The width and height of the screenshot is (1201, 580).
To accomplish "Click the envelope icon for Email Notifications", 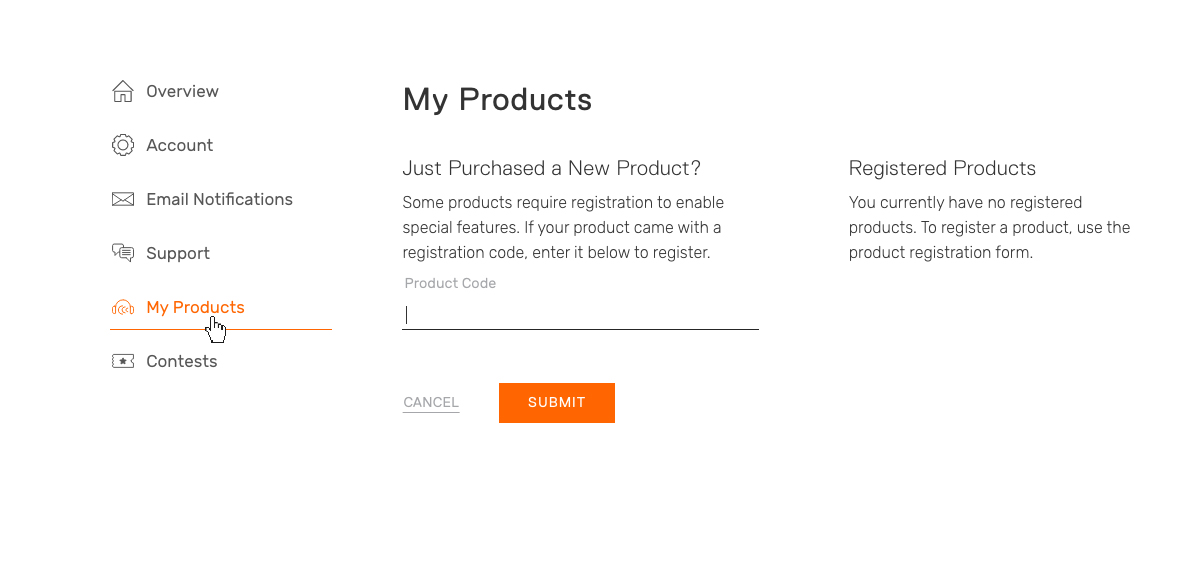I will tap(123, 199).
